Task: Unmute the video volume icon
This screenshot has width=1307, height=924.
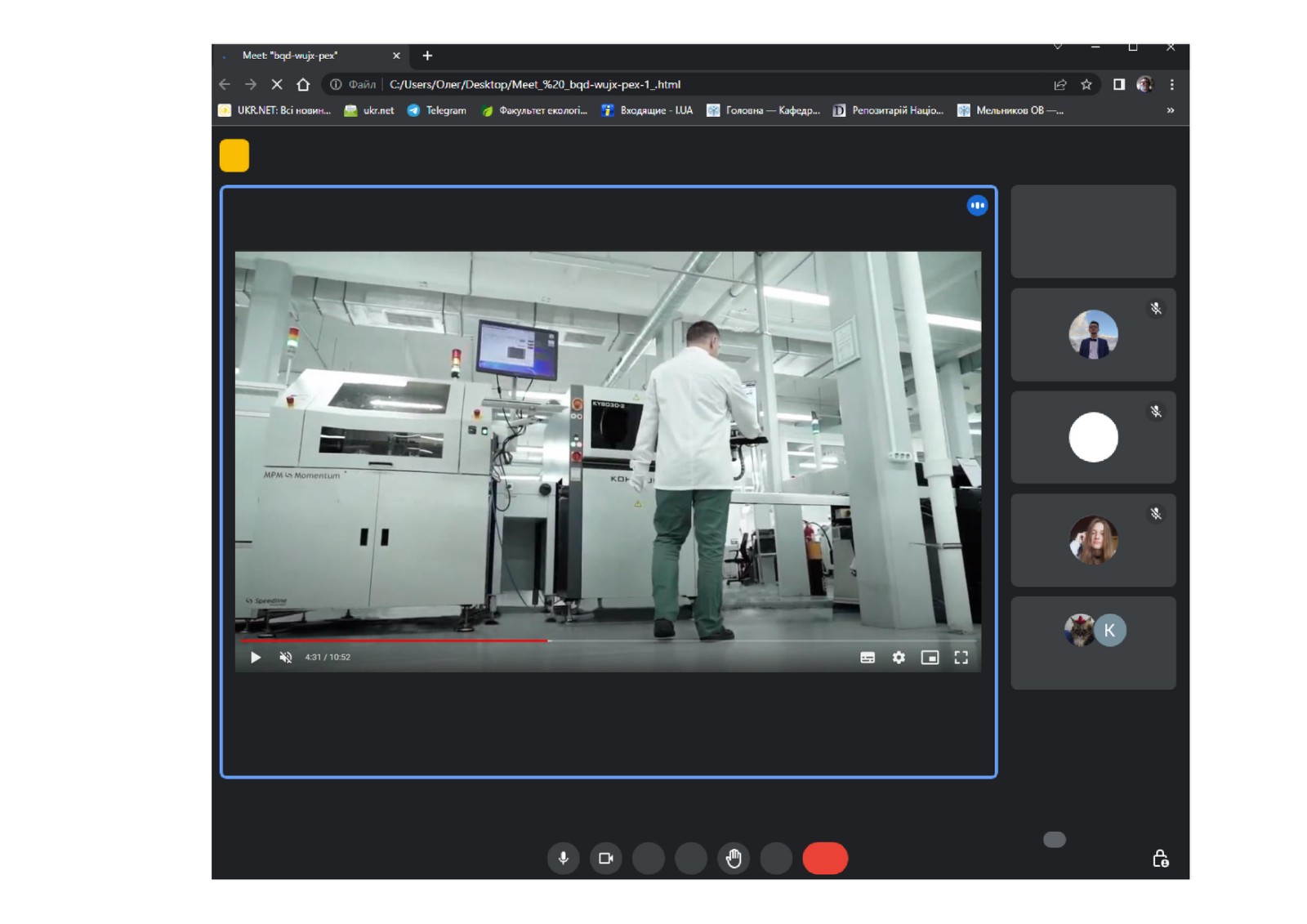Action: point(285,658)
